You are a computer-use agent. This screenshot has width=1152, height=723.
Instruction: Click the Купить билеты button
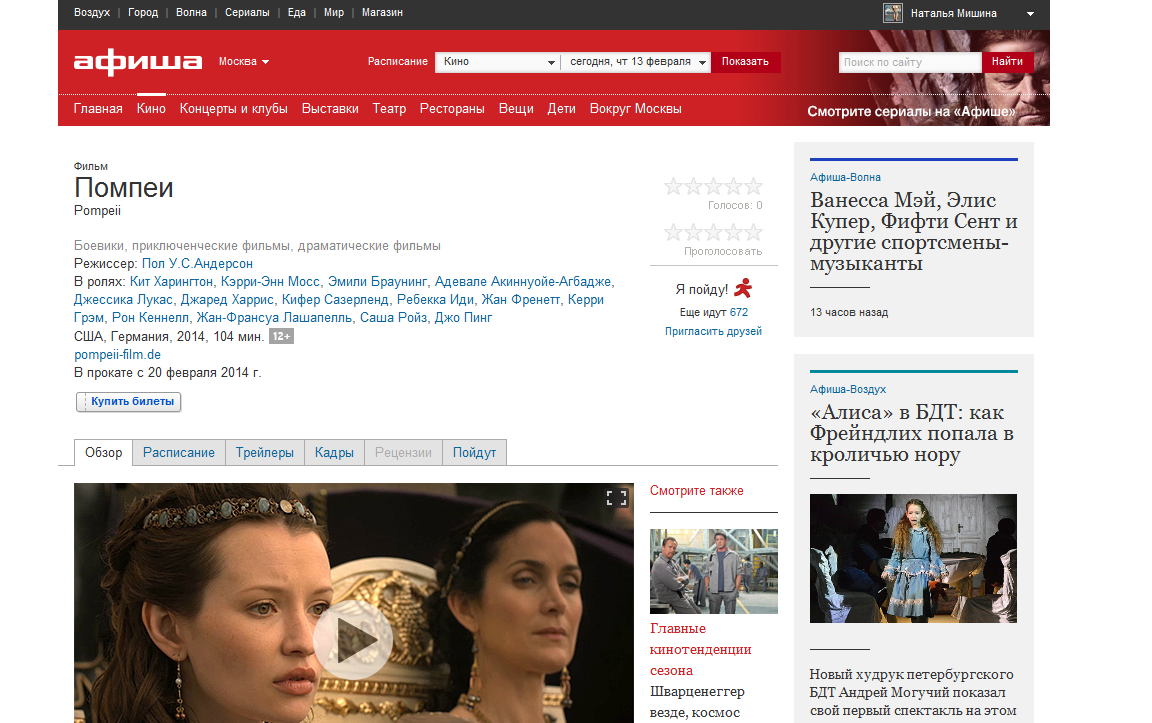point(129,401)
